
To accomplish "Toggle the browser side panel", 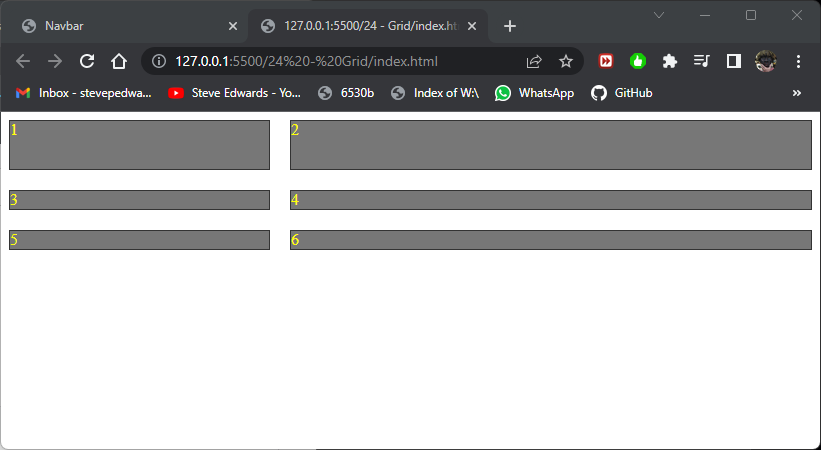I will tap(734, 61).
